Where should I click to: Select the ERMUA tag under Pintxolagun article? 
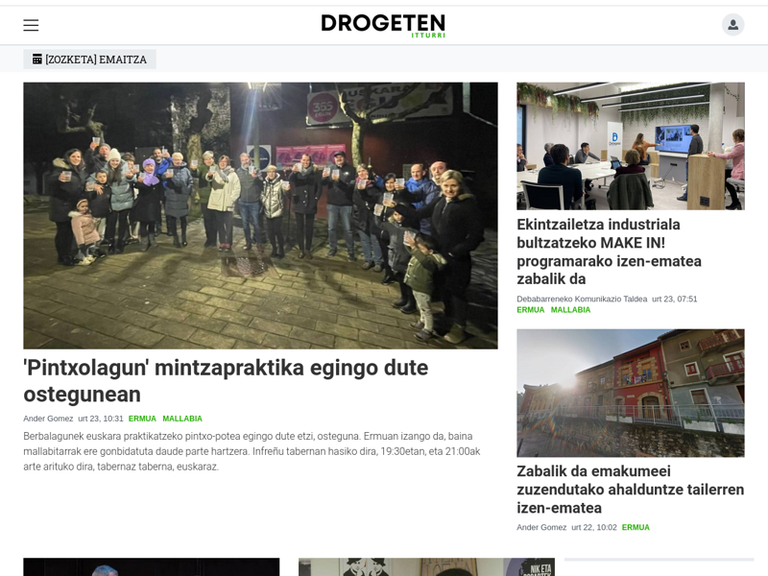(x=142, y=419)
